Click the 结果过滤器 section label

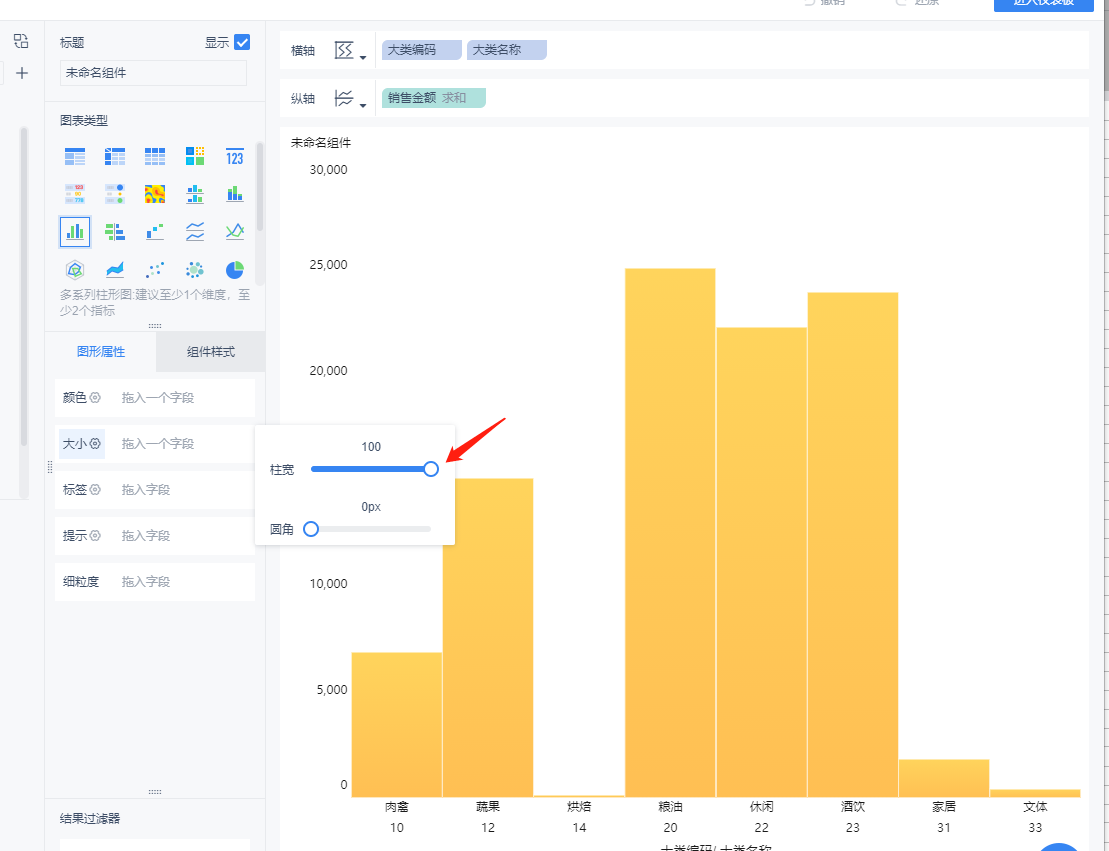90,818
